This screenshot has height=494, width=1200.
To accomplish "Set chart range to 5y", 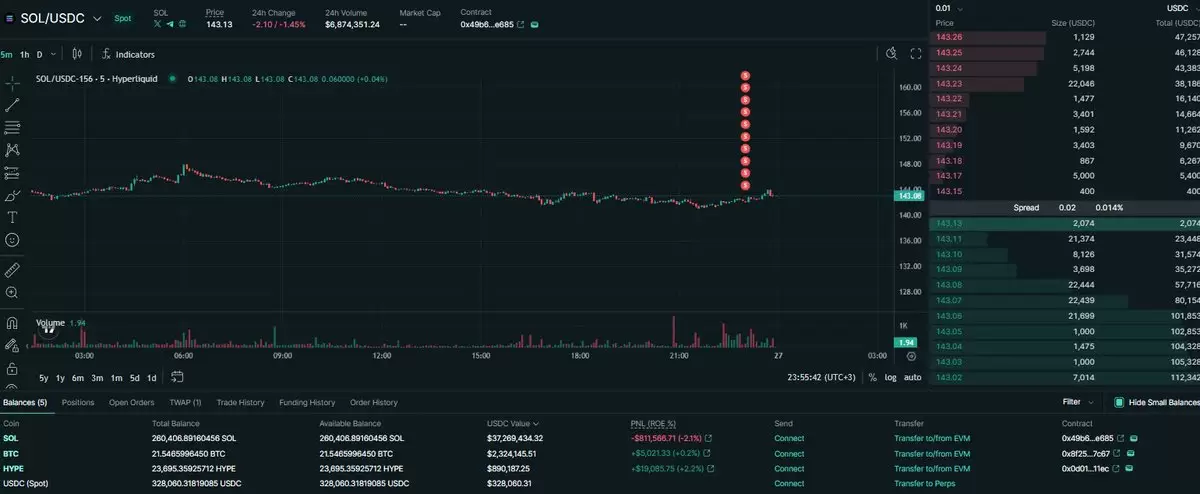I will (x=44, y=377).
